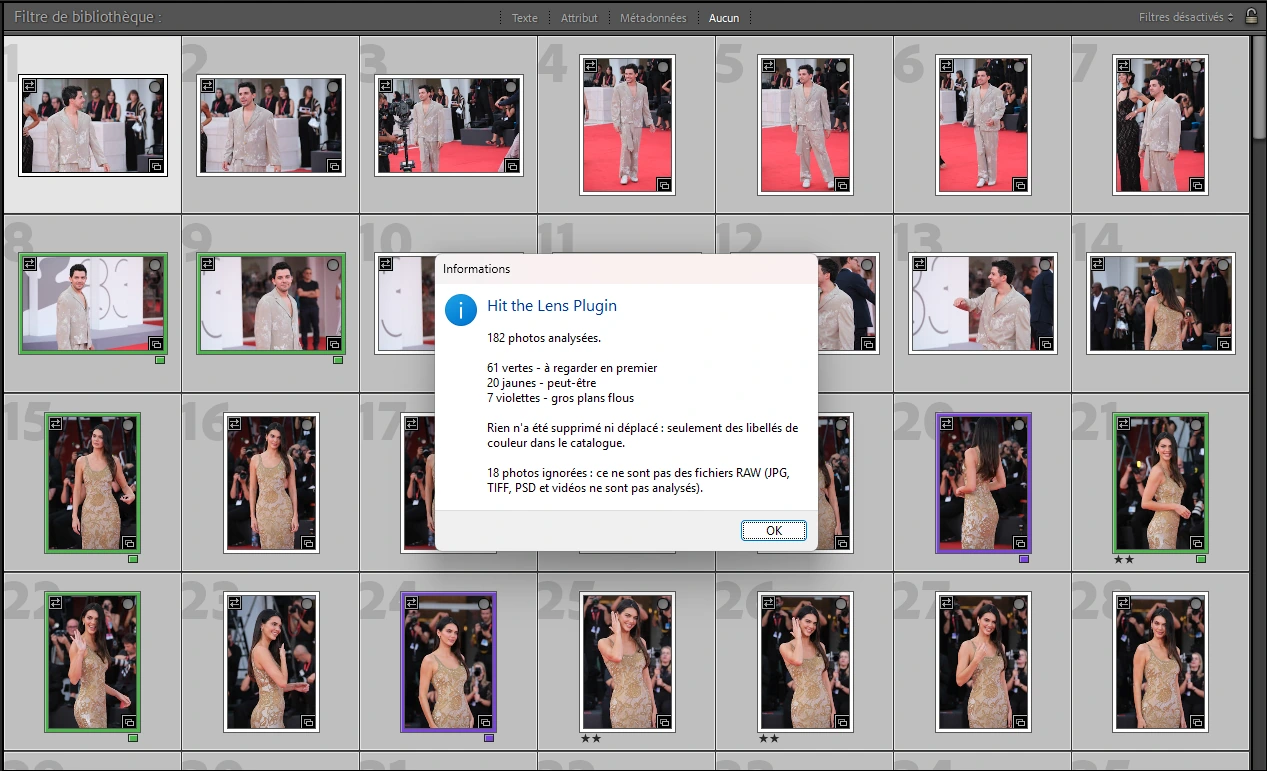1267x771 pixels.
Task: Toggle quick collection circle on photo 5
Action: tap(841, 66)
